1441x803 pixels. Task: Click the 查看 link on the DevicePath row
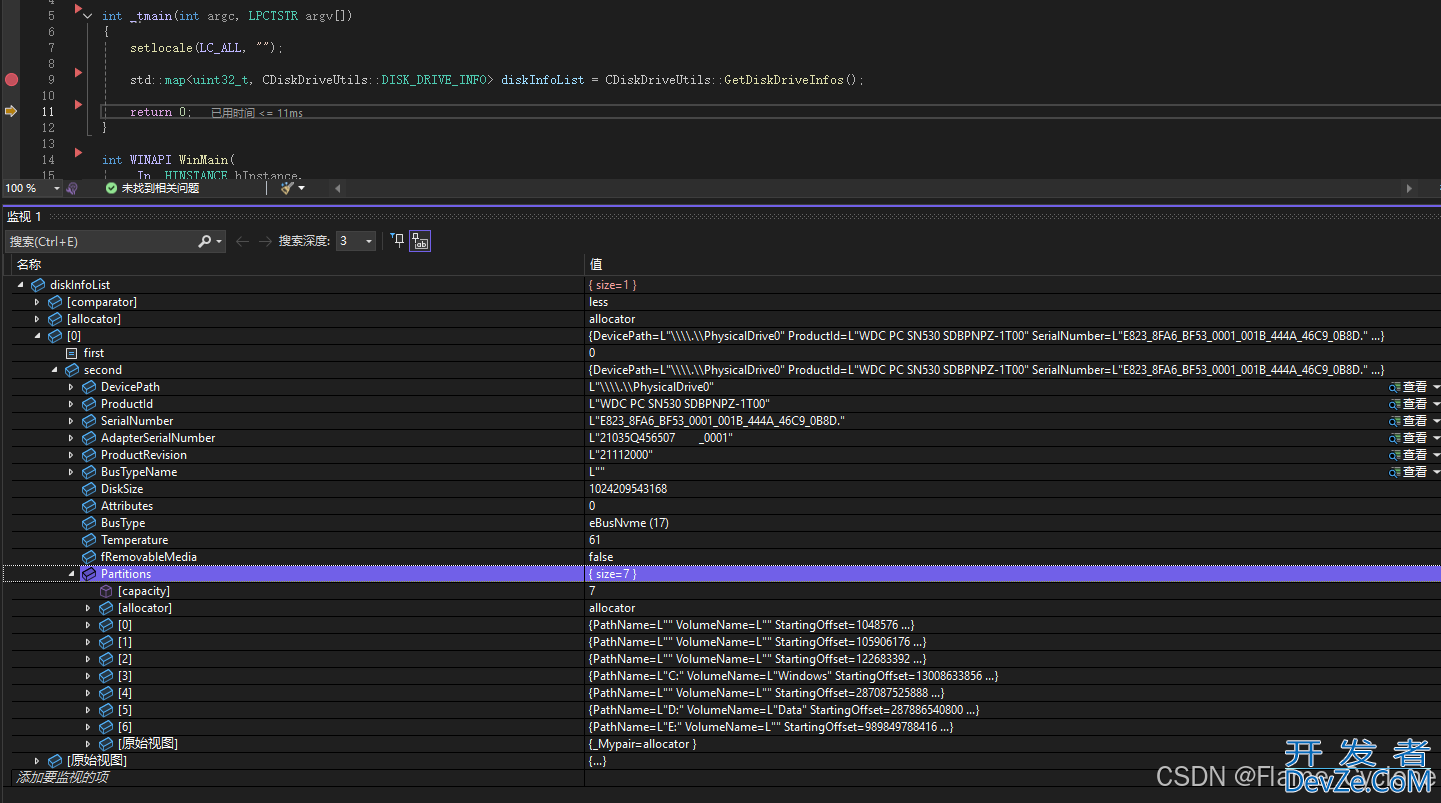pyautogui.click(x=1415, y=387)
